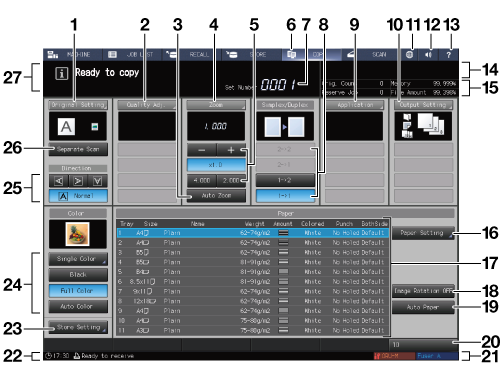The width and height of the screenshot is (500, 382).
Task: Click the Separate Scan button
Action: click(x=78, y=150)
